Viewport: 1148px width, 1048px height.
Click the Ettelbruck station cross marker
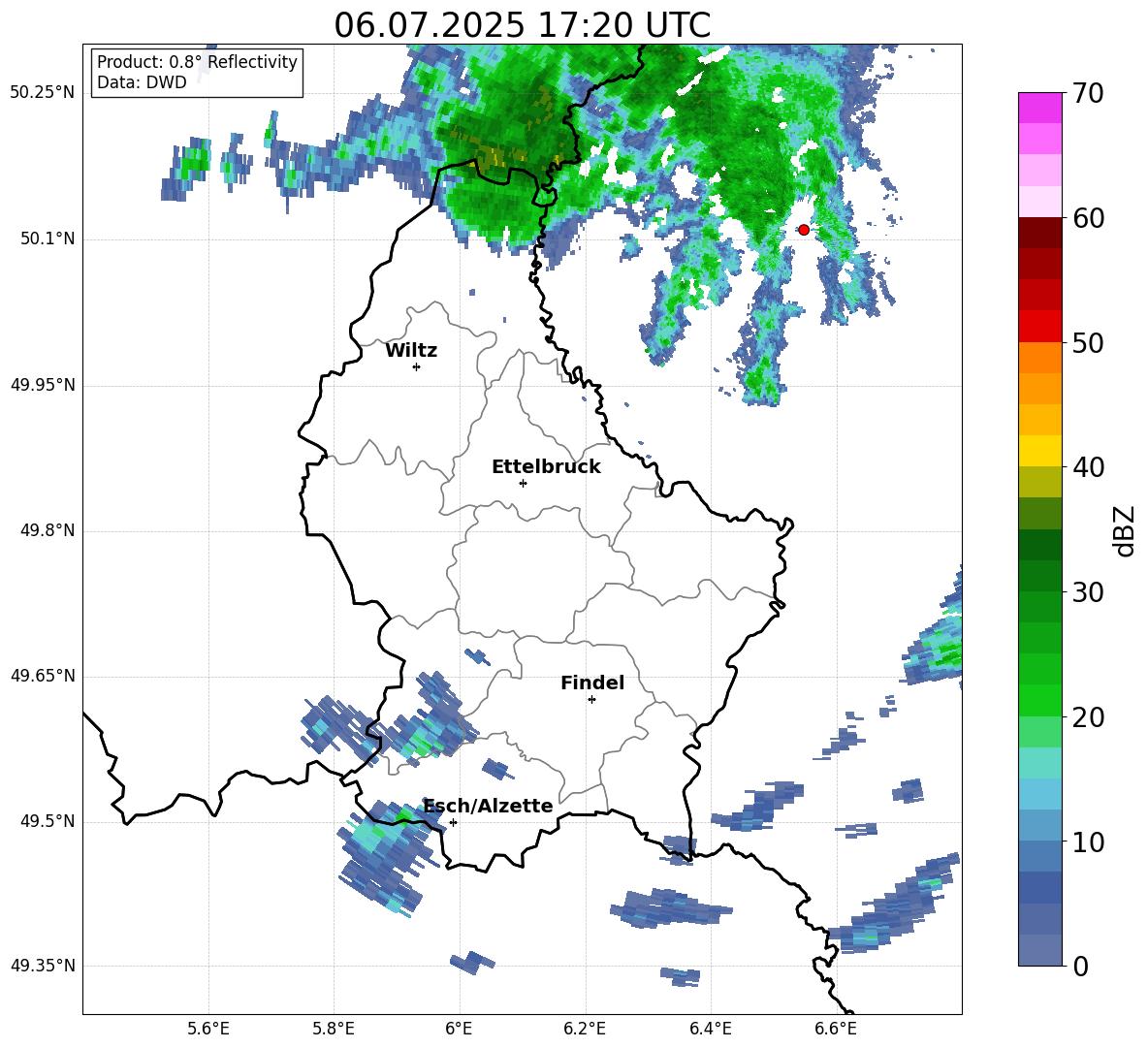point(523,483)
